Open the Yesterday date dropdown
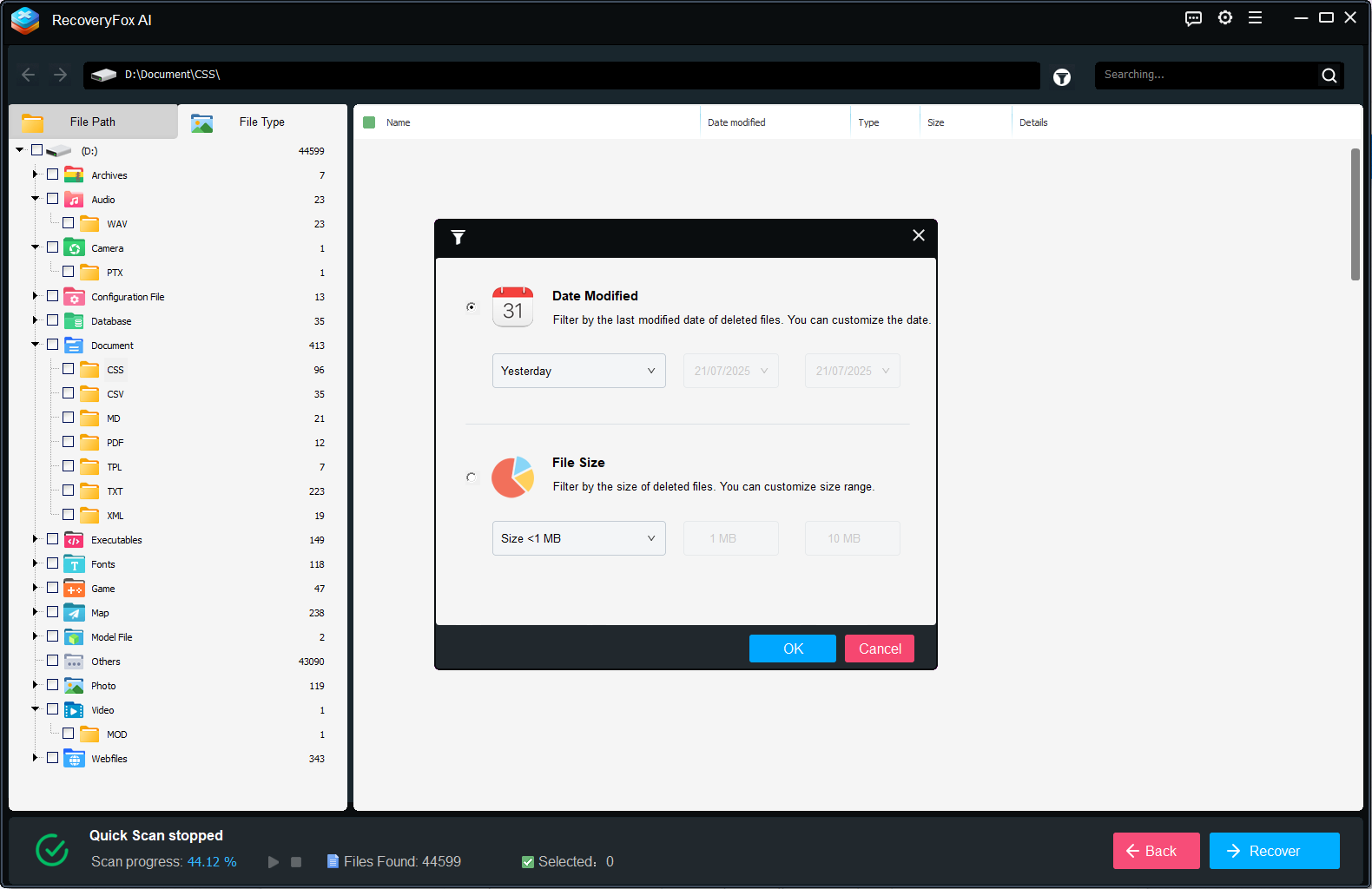 pos(578,371)
